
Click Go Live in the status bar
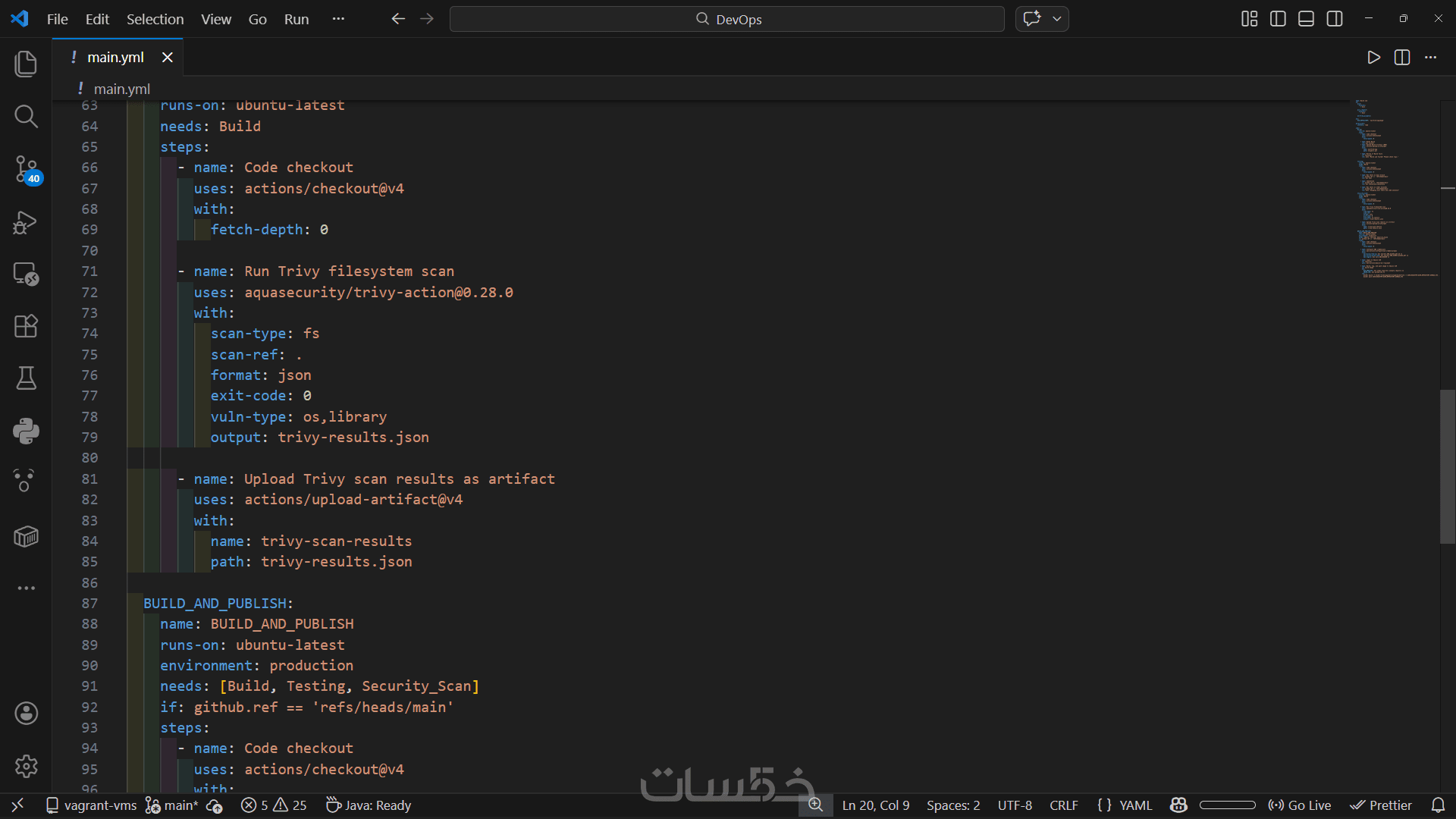click(x=1300, y=805)
